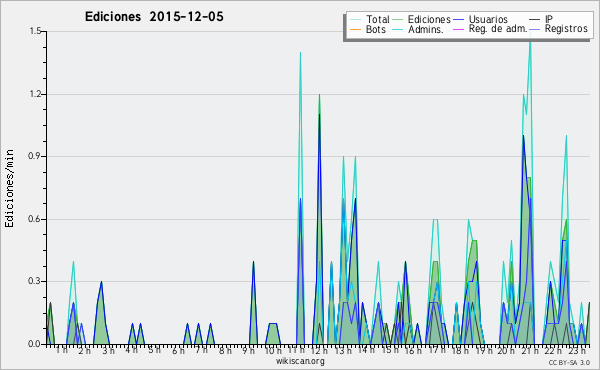Click the '20 h' x-axis label
This screenshot has height=370, width=600.
point(506,350)
